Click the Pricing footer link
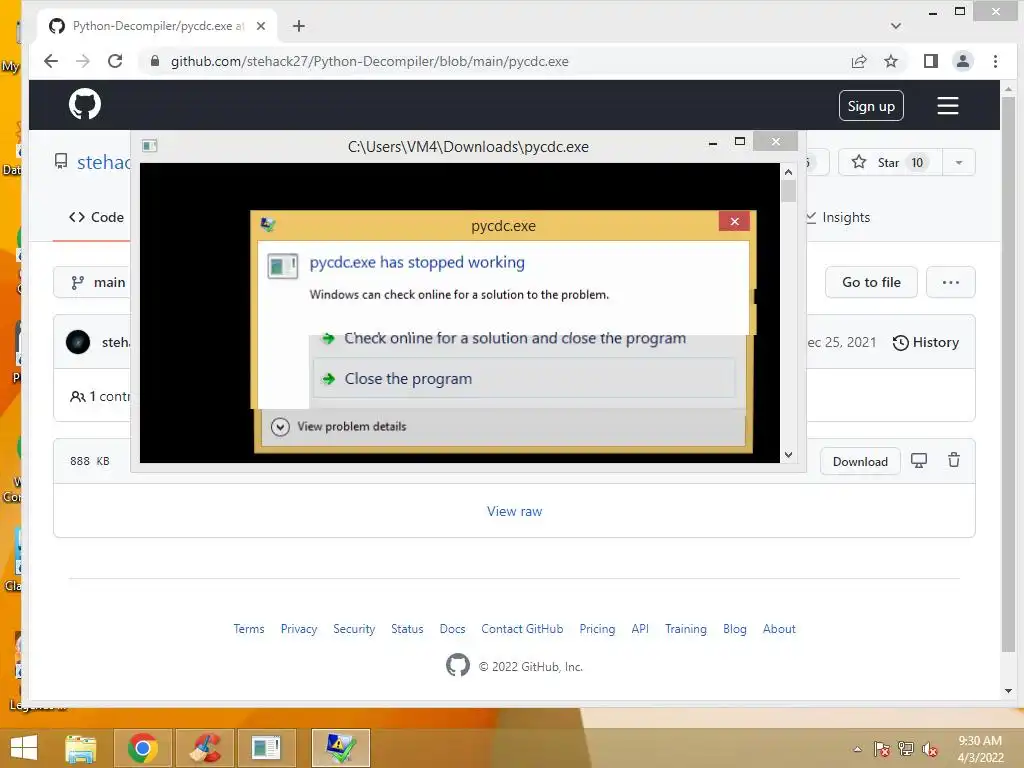1024x768 pixels. pyautogui.click(x=597, y=629)
